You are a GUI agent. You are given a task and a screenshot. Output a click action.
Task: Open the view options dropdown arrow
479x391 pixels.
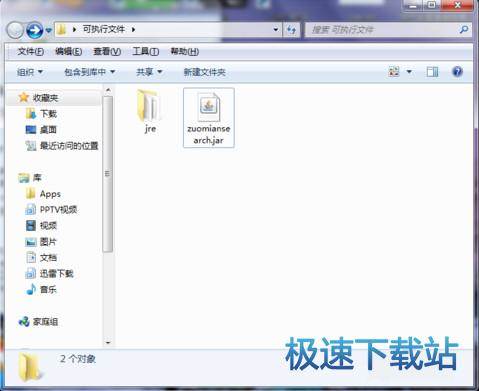[409, 72]
